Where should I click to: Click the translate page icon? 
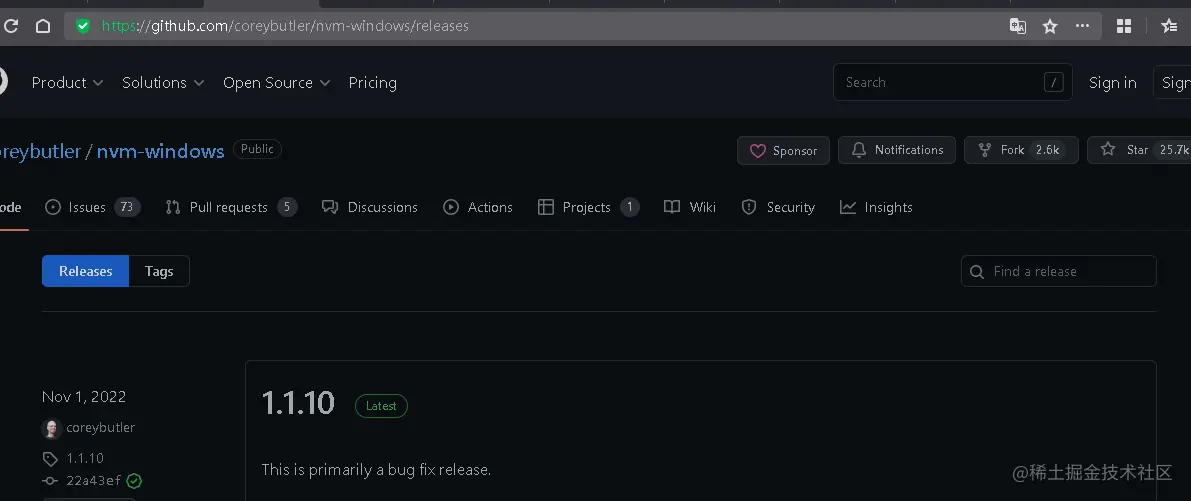(x=1018, y=26)
